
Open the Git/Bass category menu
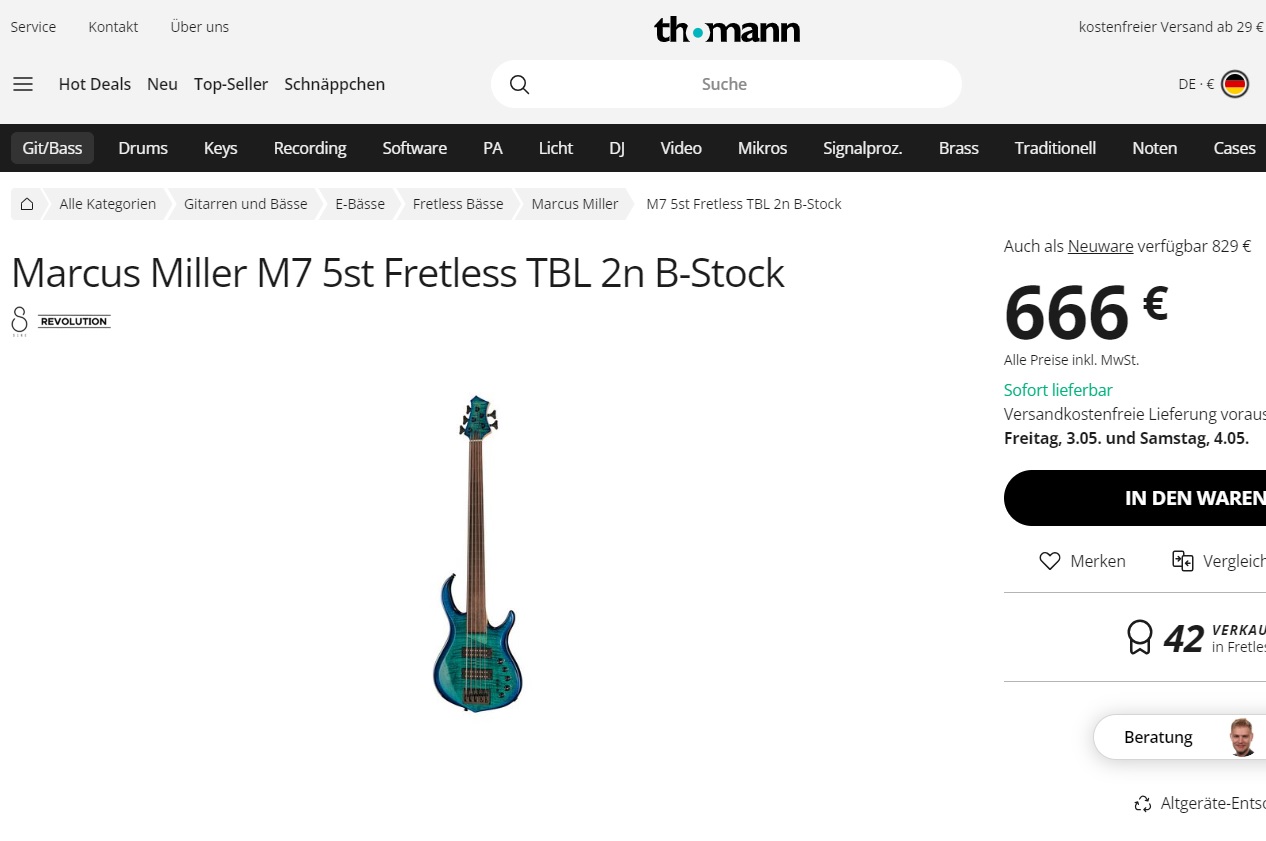[x=52, y=148]
